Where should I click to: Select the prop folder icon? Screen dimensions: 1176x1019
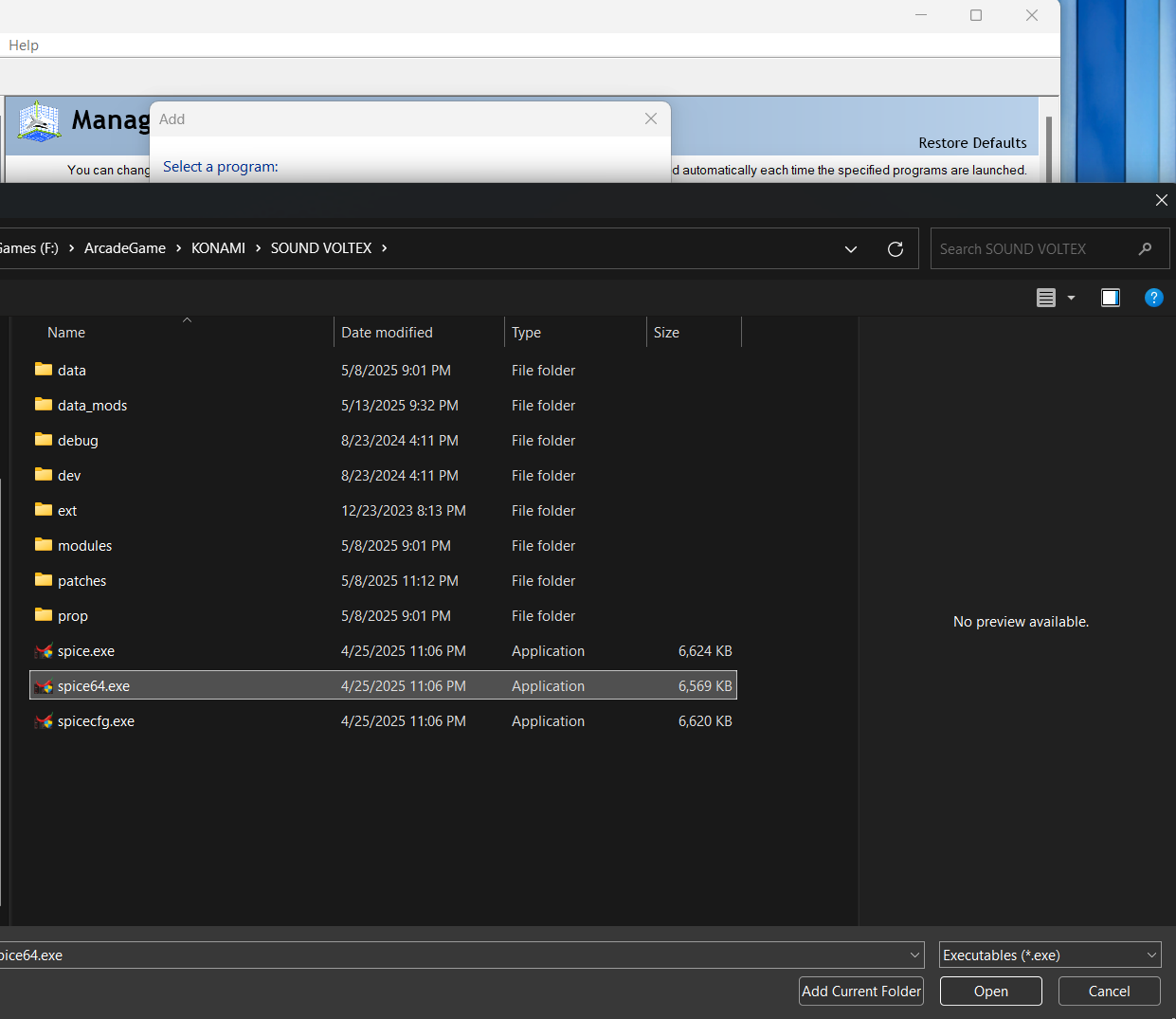pos(44,615)
